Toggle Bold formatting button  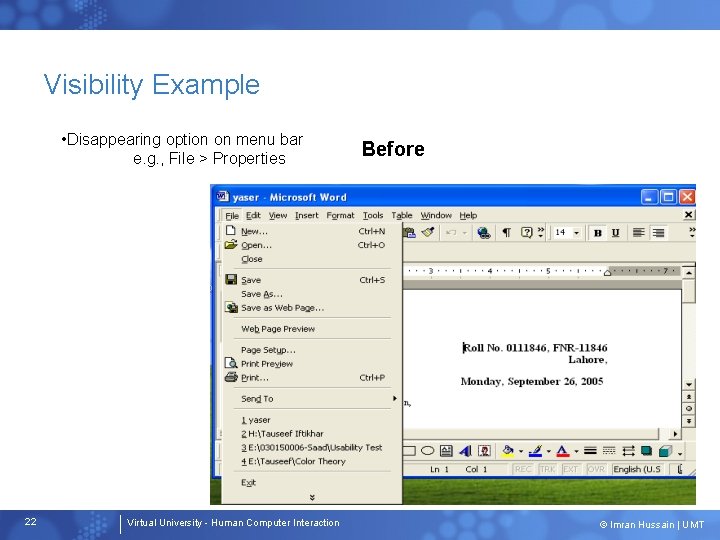[x=597, y=233]
